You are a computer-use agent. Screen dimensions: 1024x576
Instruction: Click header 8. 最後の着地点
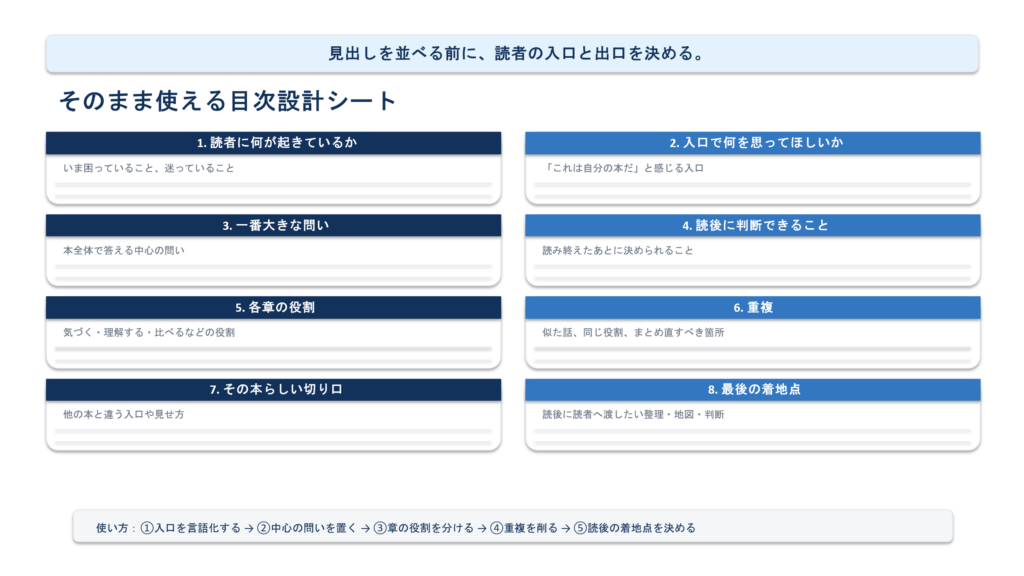tap(754, 389)
